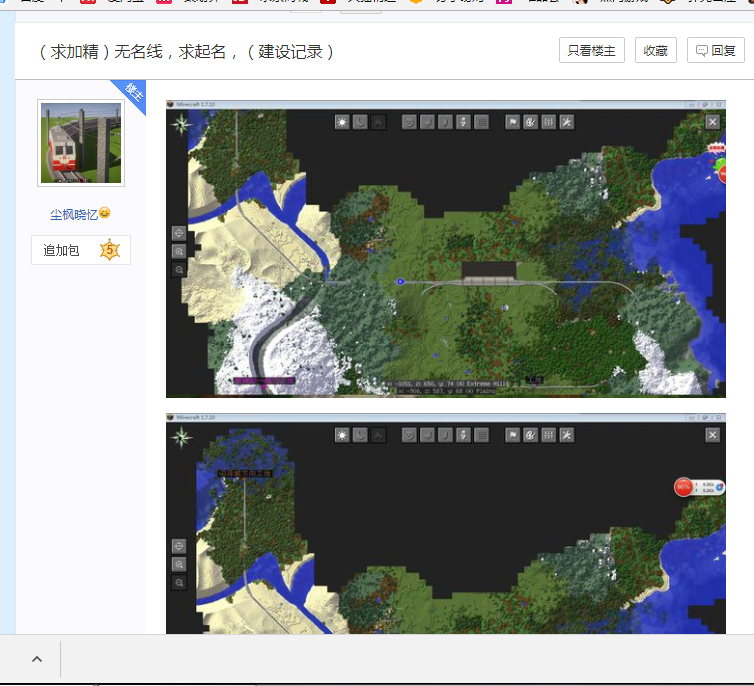Screen dimensions: 754x686
Task: Expand bottom bar with up chevron
Action: click(37, 659)
